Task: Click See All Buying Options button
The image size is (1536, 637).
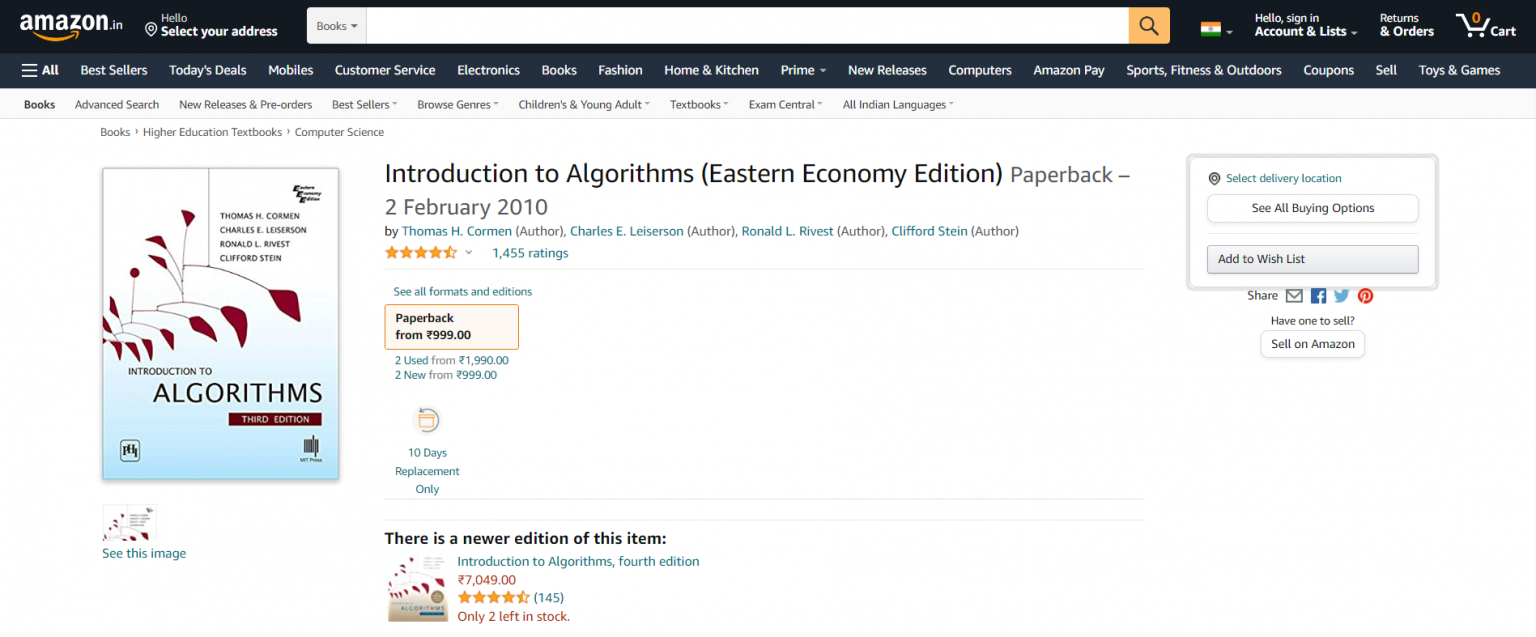Action: pyautogui.click(x=1312, y=208)
